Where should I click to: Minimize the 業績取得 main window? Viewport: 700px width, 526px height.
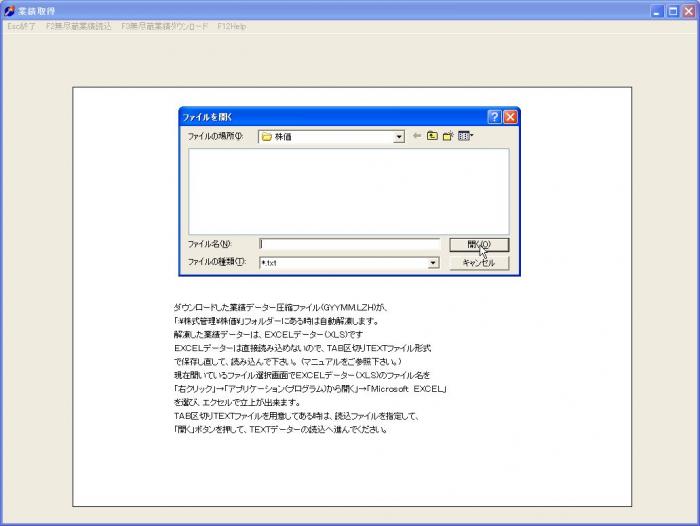pyautogui.click(x=657, y=10)
